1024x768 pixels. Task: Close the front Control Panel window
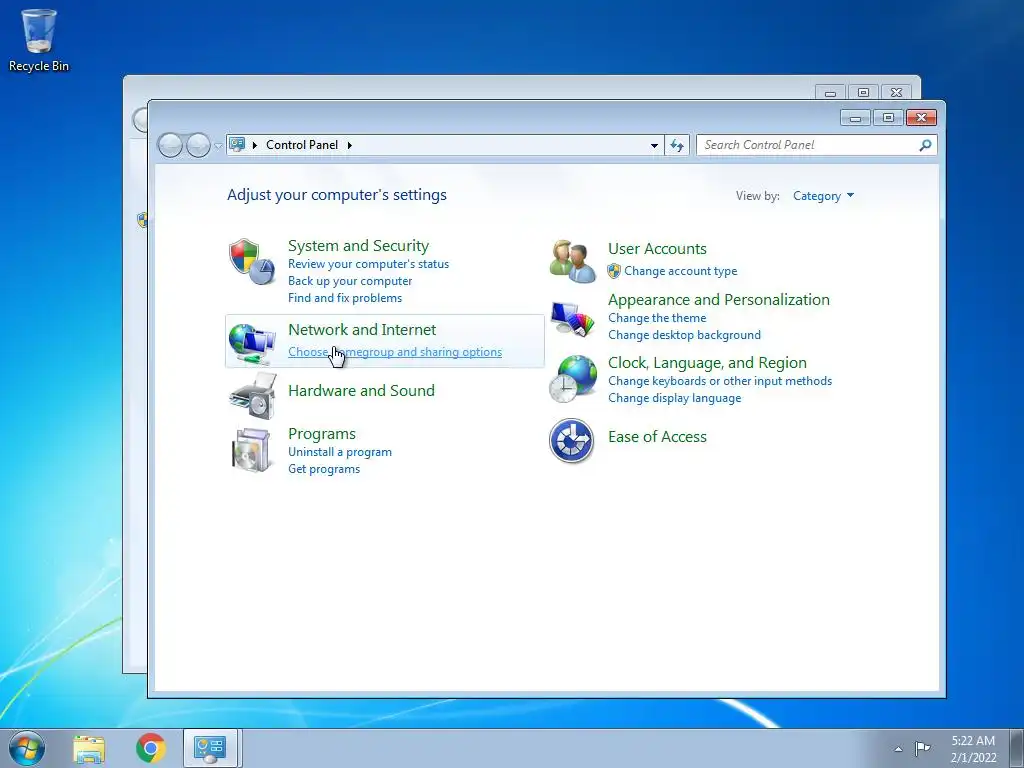[921, 118]
